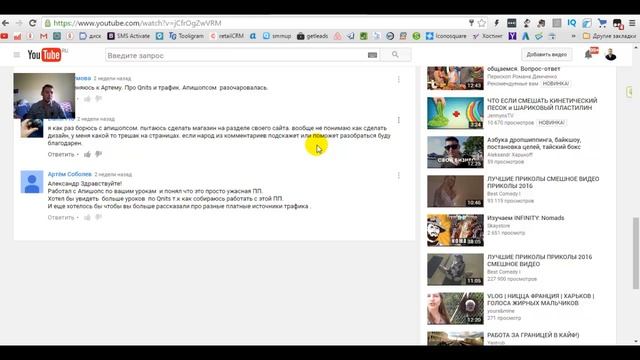Open the on-screen keyboard icon in search
Screen dimensions: 640x360
(x=372, y=55)
